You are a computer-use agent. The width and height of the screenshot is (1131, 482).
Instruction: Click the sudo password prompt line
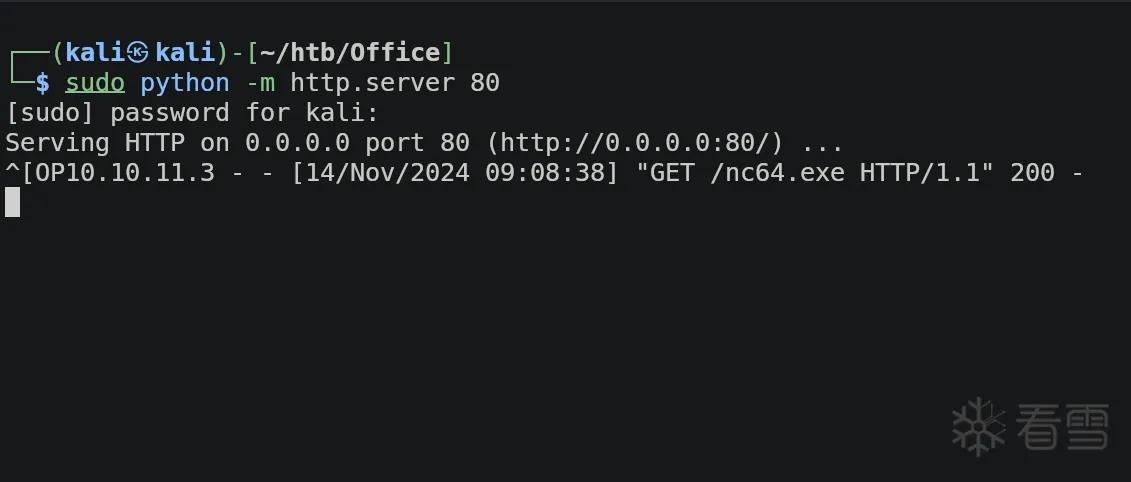coord(192,113)
